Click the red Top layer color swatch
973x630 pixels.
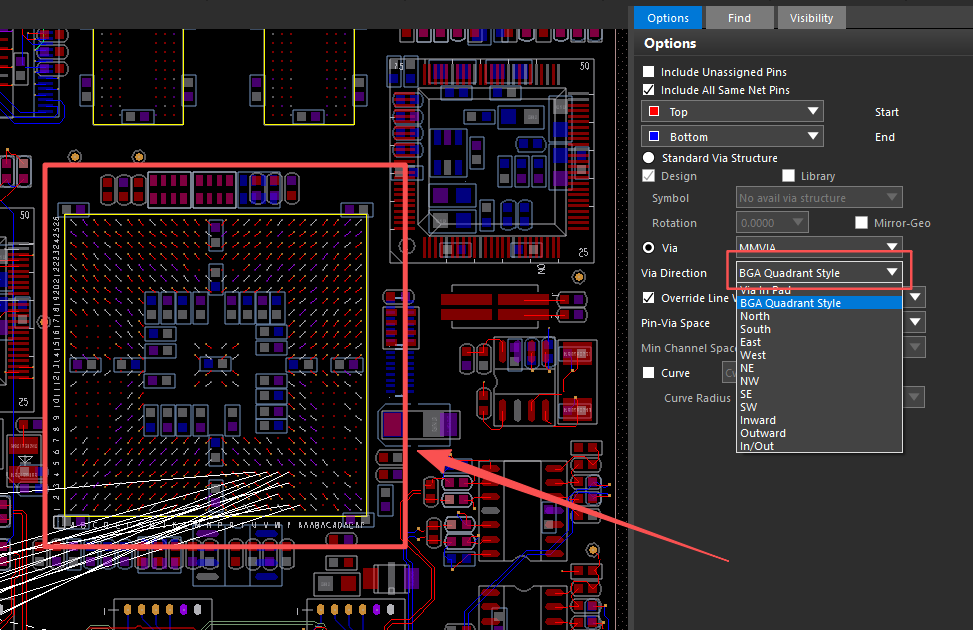coord(654,112)
